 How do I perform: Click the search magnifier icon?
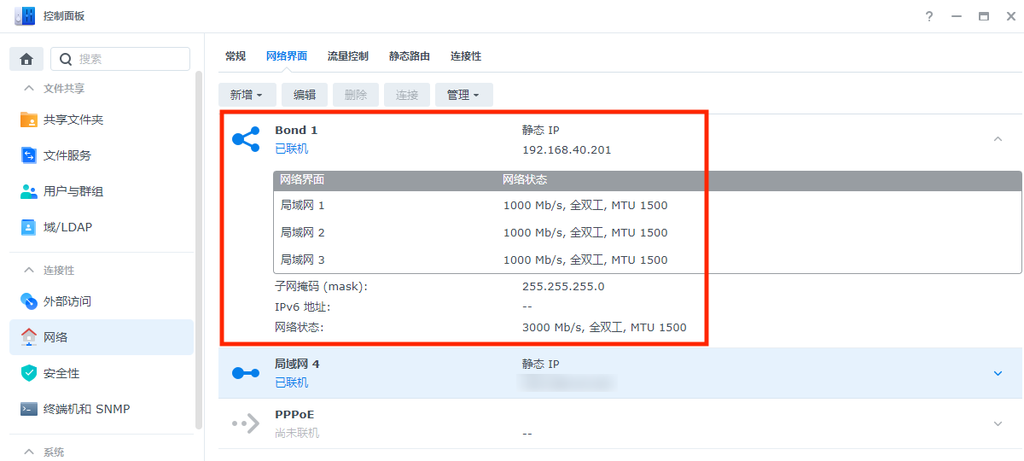coord(65,59)
